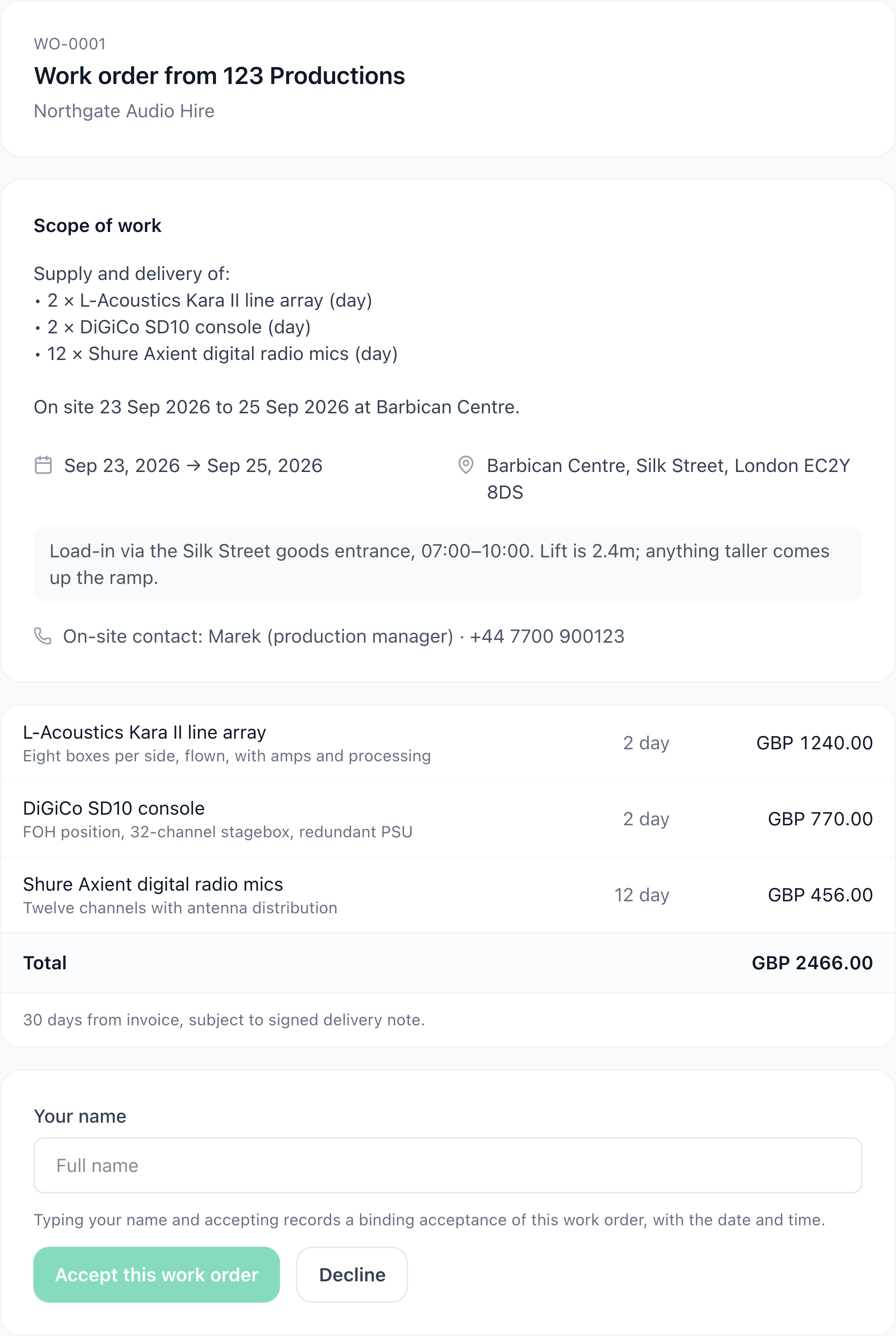Click the Northgate Audio Hire subtitle

(x=124, y=111)
